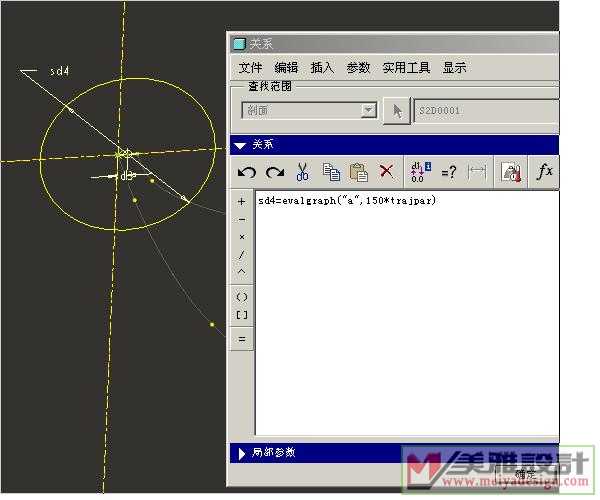Insert parentheses operator button
600x500 pixels.
[x=242, y=297]
